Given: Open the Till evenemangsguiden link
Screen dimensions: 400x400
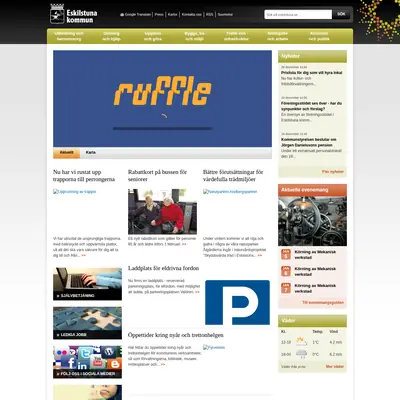Looking at the screenshot, I should (323, 303).
